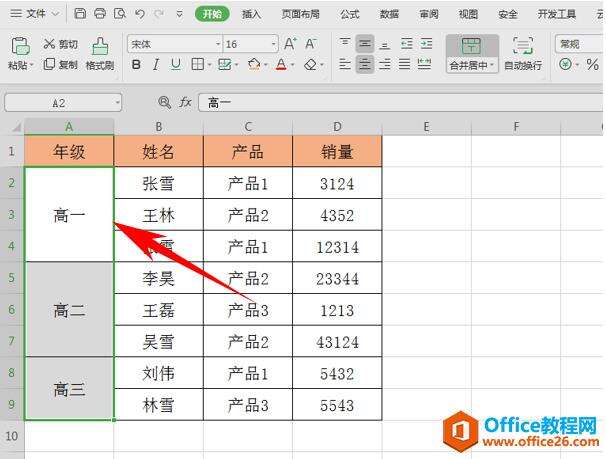
Task: Select cell containing 43124
Action: click(x=337, y=342)
